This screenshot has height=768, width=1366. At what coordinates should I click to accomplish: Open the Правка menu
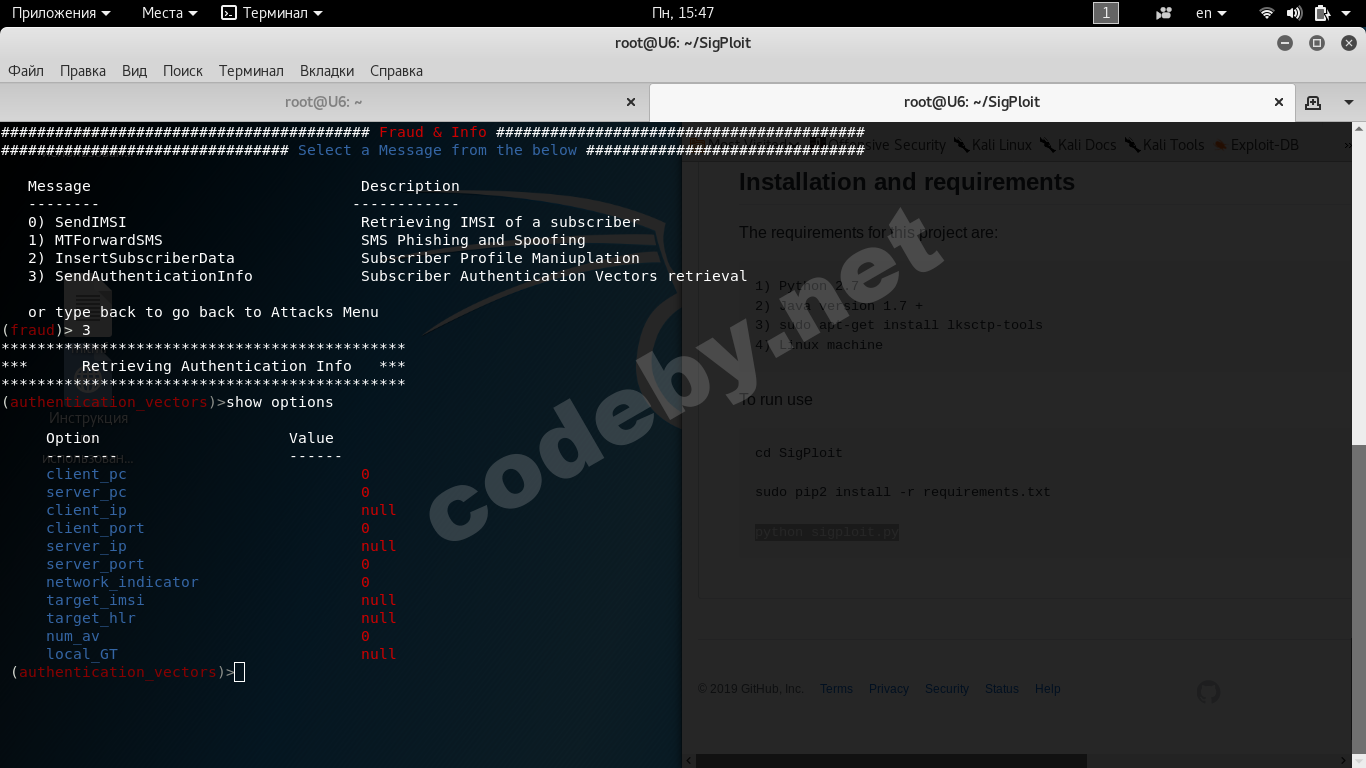click(x=83, y=71)
